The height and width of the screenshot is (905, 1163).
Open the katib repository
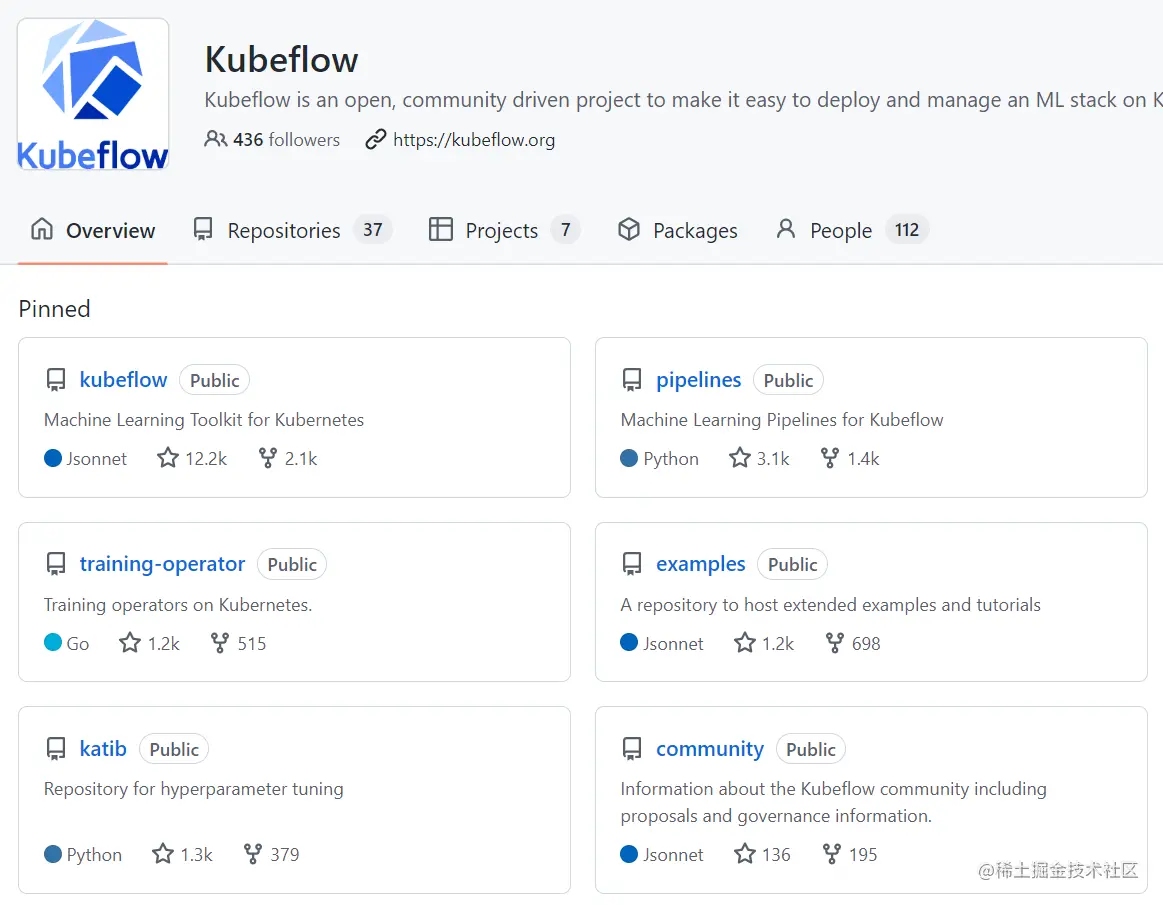(x=103, y=749)
